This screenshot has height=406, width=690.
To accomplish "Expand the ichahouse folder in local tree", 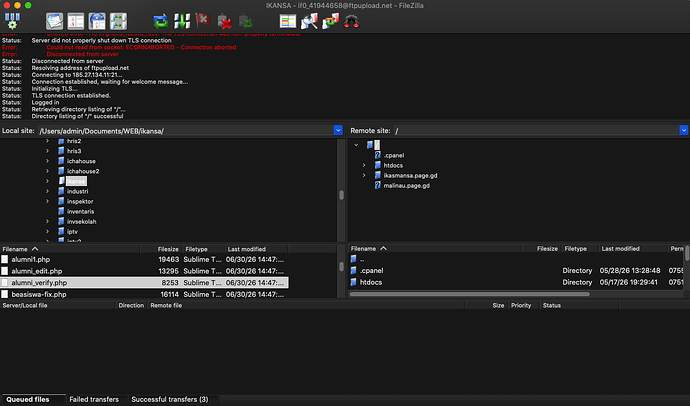I will [x=48, y=161].
